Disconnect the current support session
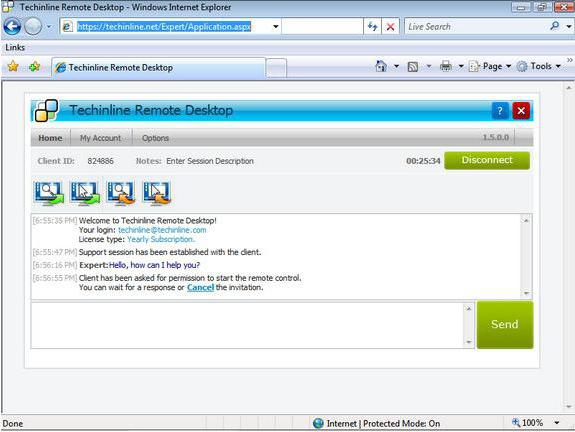575x432 pixels. click(487, 160)
